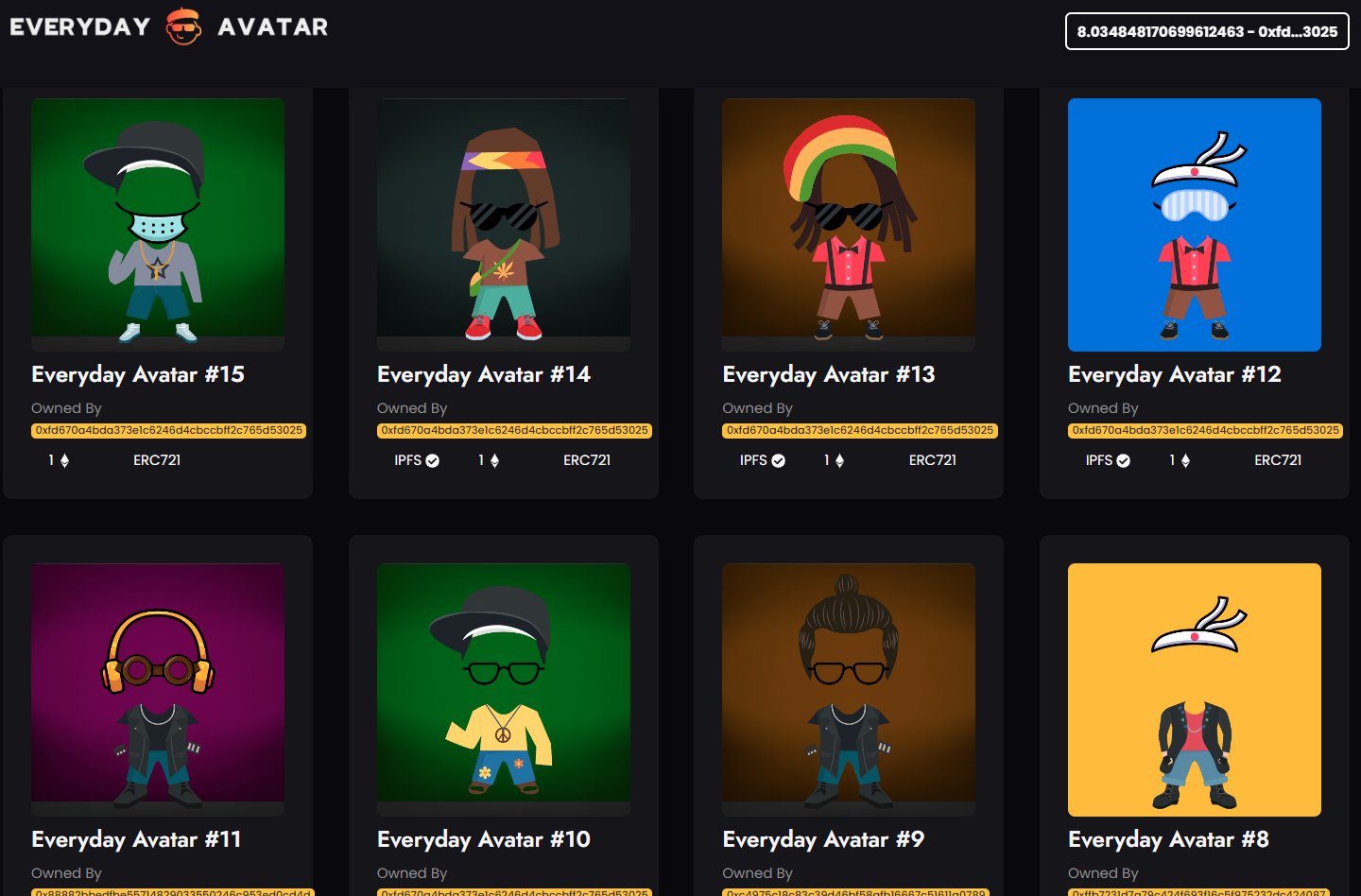Open Everyday Avatar #10 thumbnail image
The height and width of the screenshot is (896, 1361).
pyautogui.click(x=504, y=690)
